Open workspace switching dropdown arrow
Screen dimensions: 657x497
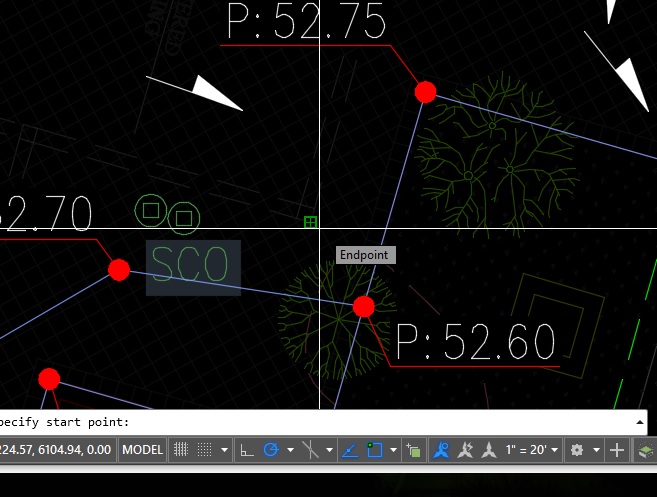(596, 450)
